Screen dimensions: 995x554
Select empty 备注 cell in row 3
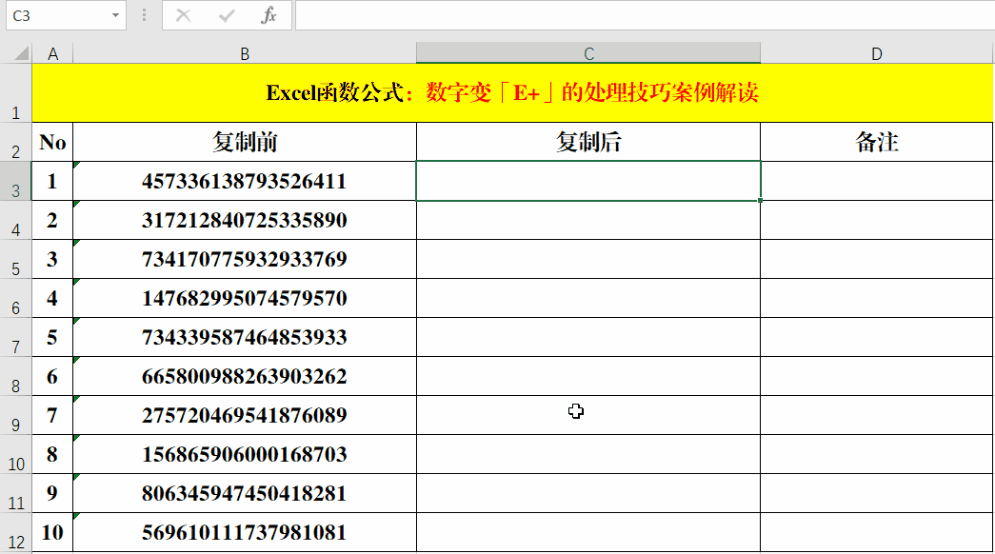tap(877, 181)
